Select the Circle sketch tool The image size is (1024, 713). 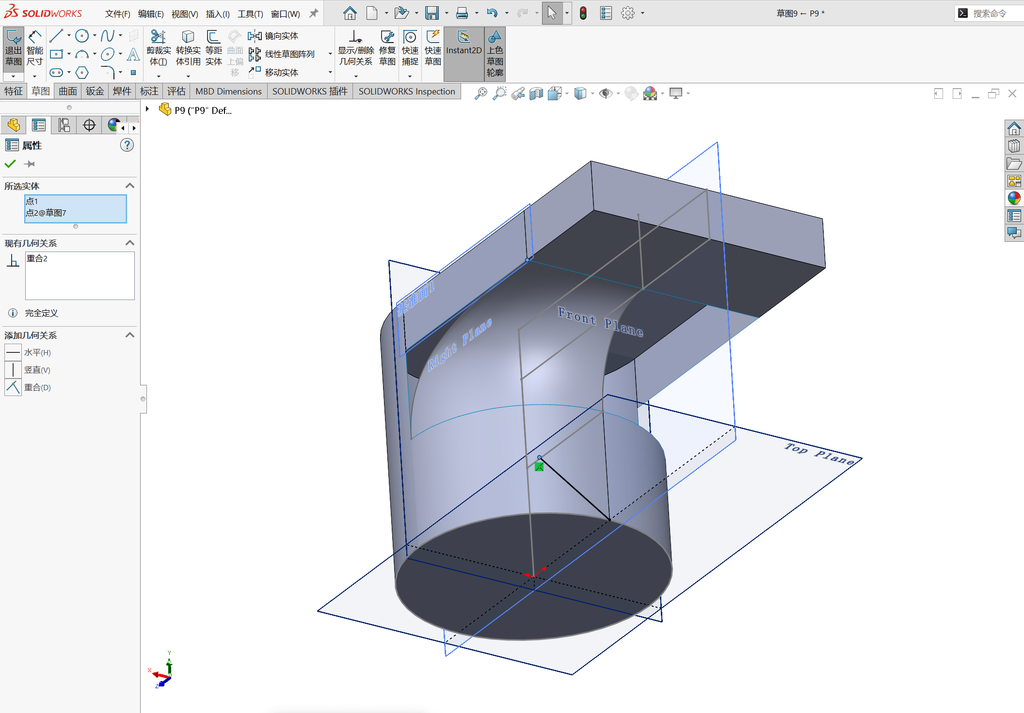point(82,36)
